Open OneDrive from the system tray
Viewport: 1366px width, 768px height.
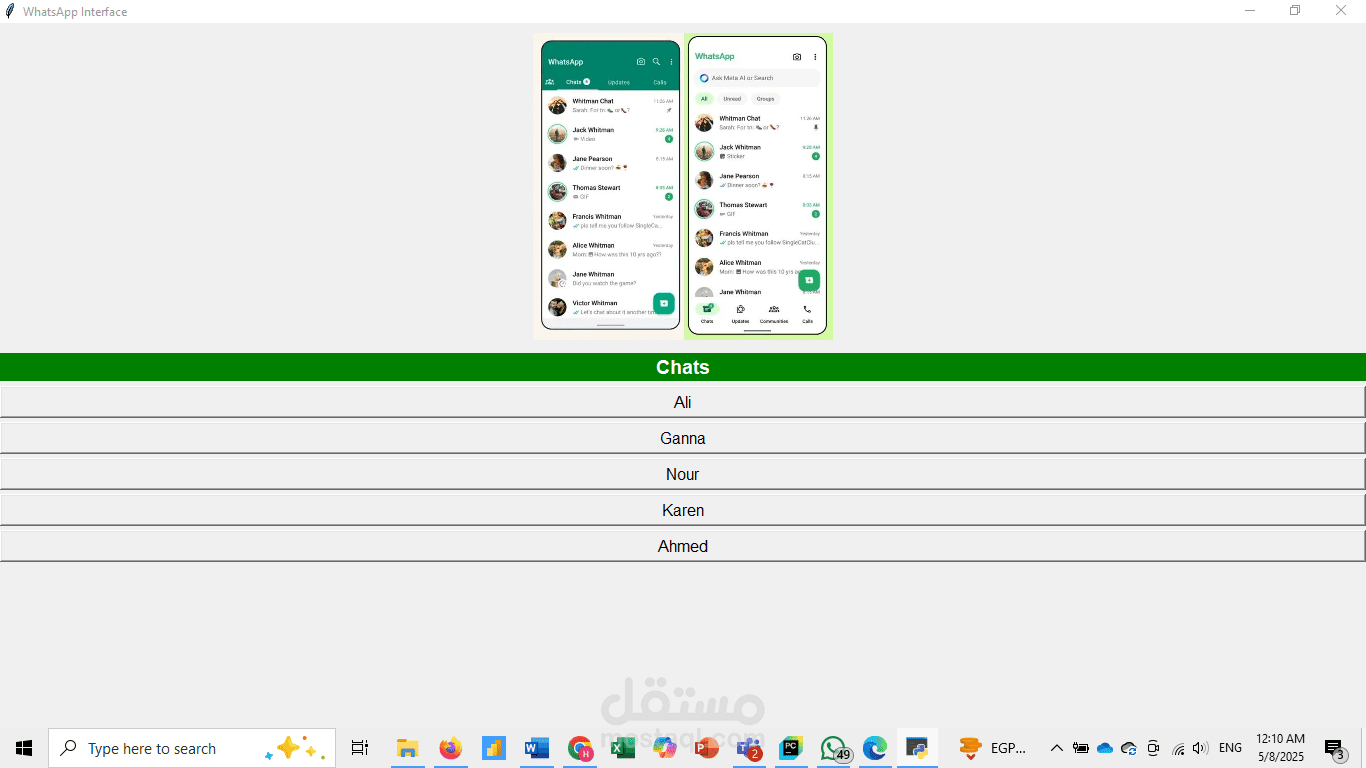point(1105,748)
